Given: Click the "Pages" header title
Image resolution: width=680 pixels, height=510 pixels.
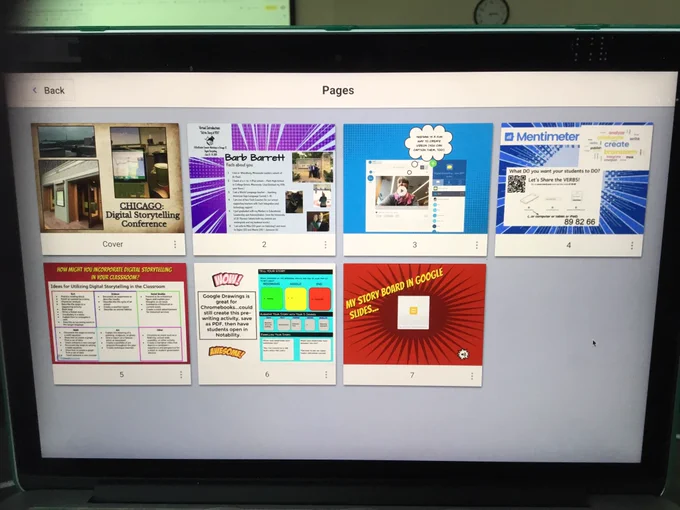Looking at the screenshot, I should (x=338, y=90).
